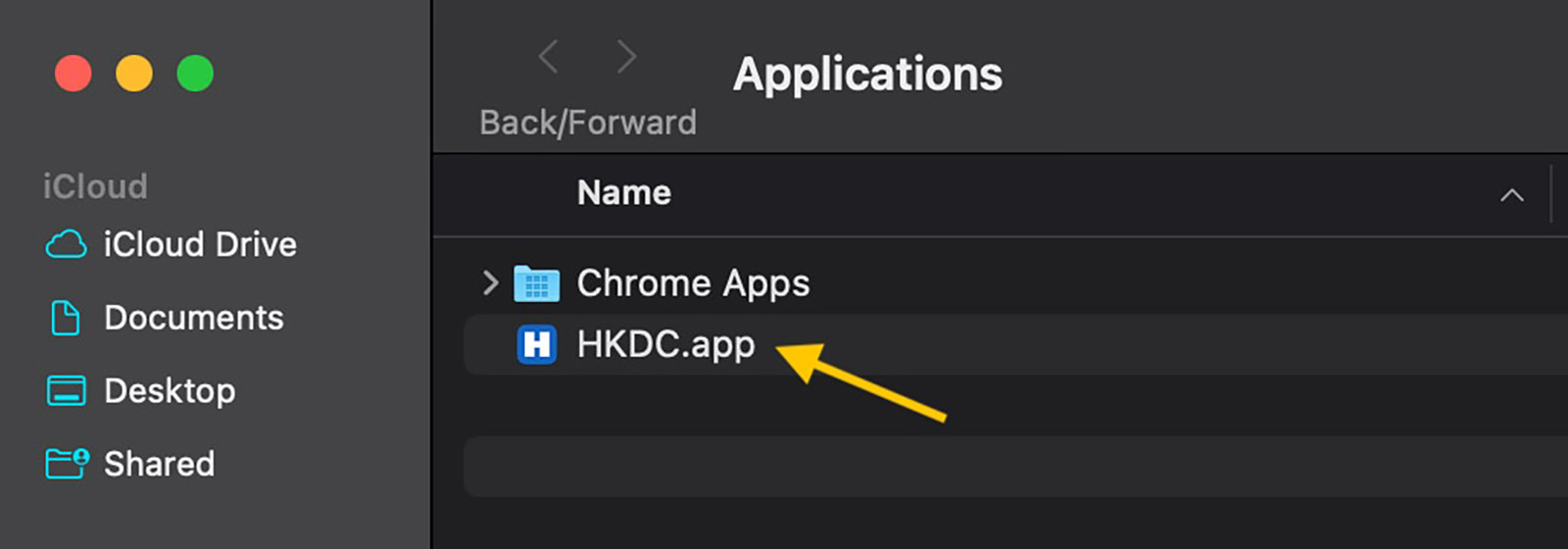This screenshot has height=549, width=1568.
Task: Click the green full-screen window button
Action: coord(195,74)
